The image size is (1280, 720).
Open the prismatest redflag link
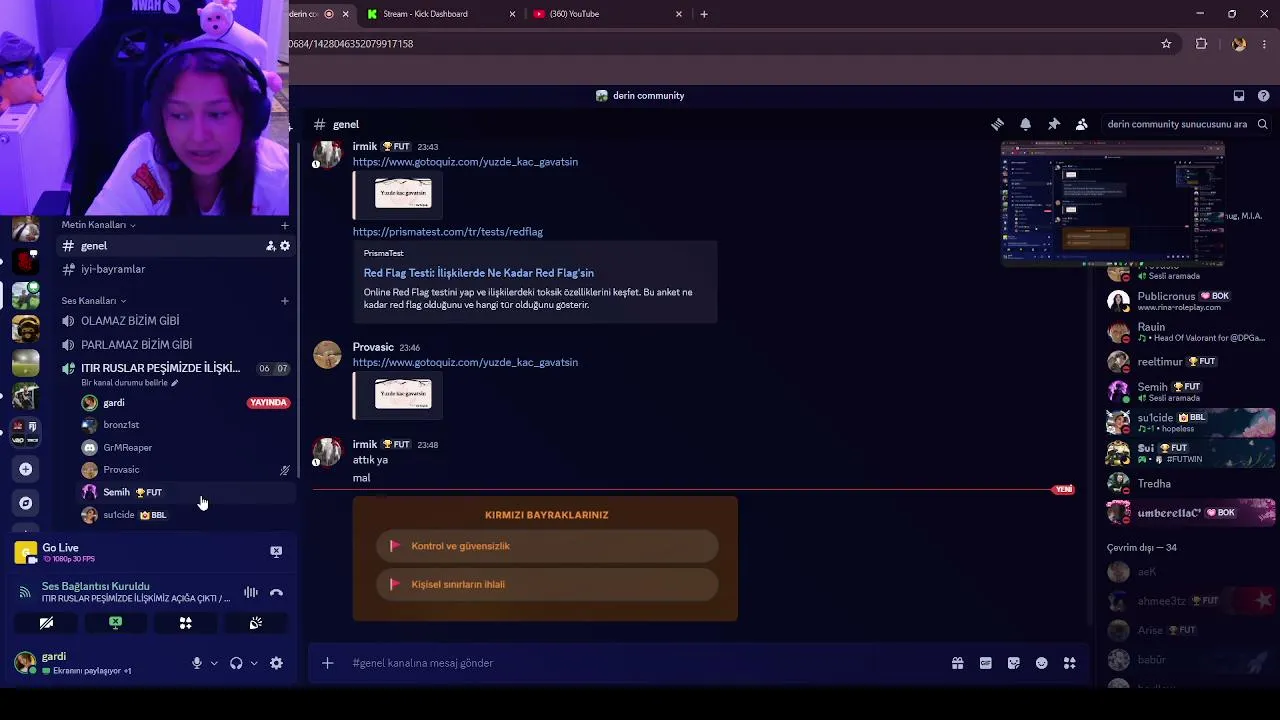point(448,232)
